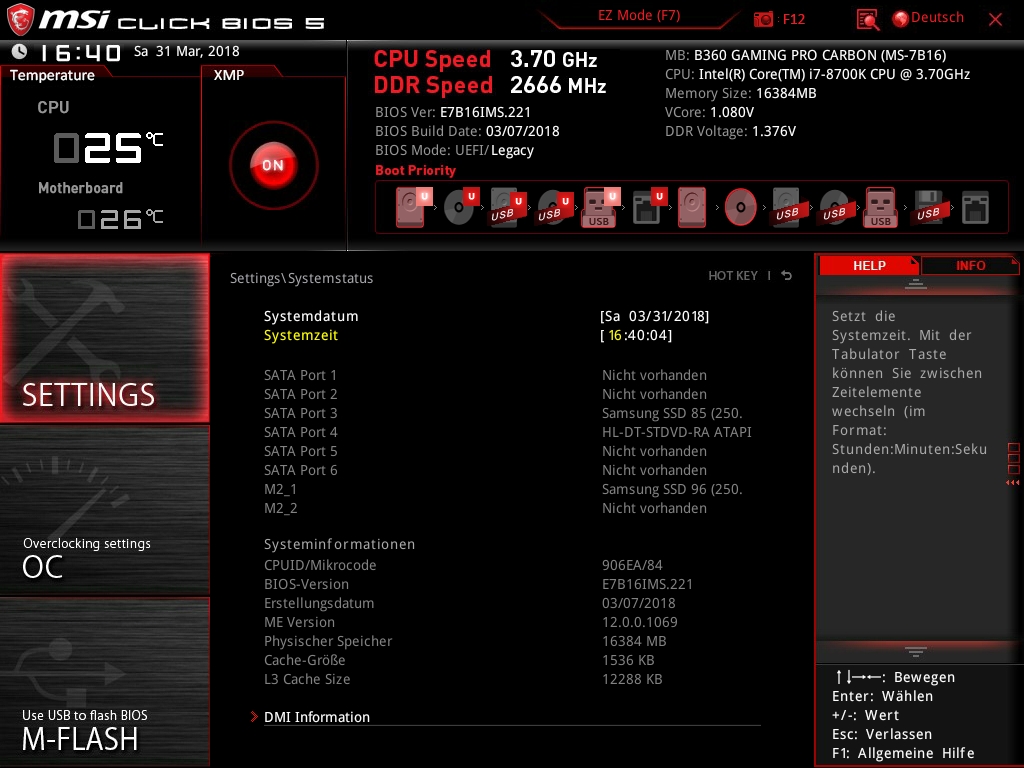This screenshot has height=768, width=1024.
Task: Select the Systemzeit label
Action: pos(300,335)
